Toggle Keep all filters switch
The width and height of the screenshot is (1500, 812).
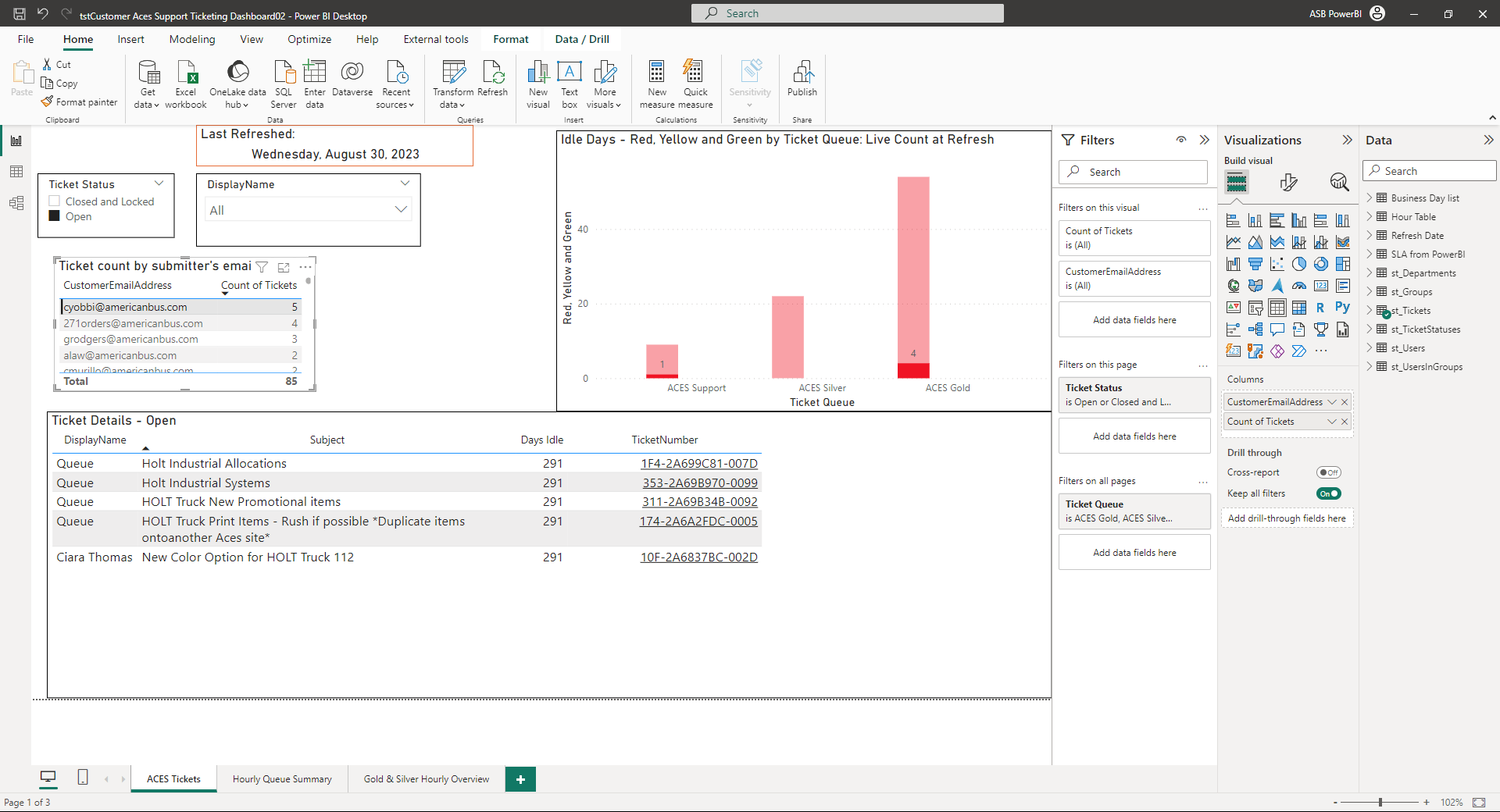tap(1328, 493)
